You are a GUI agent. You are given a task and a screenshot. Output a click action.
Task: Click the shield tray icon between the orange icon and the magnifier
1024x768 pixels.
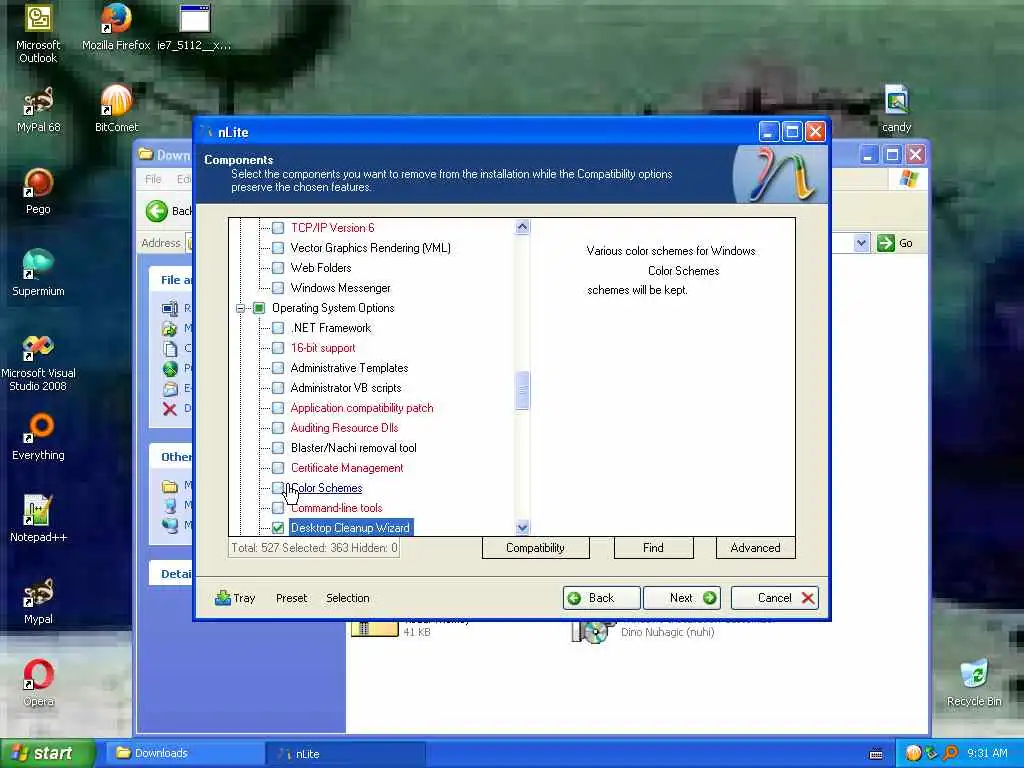[931, 753]
